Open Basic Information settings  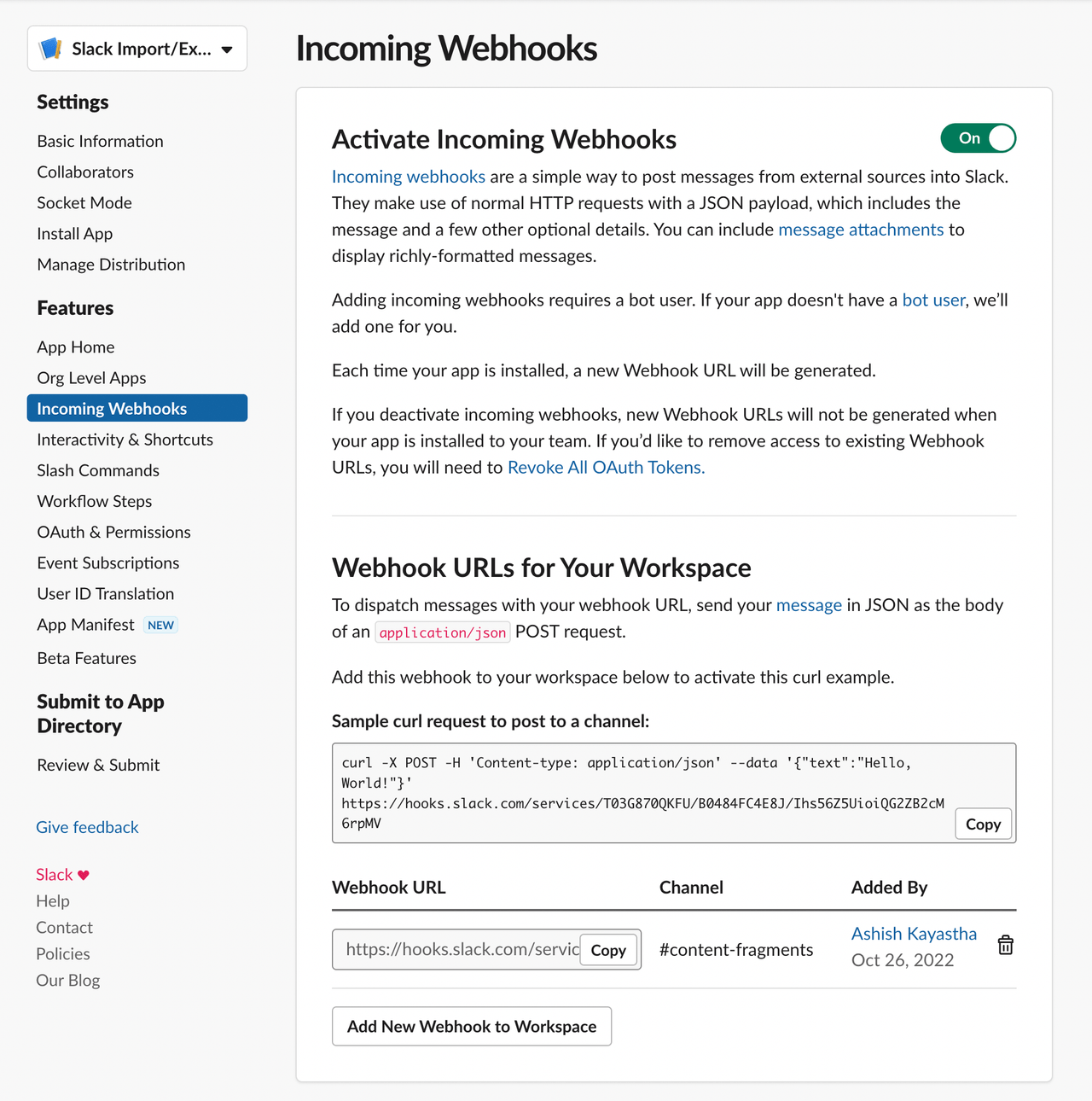[x=100, y=141]
